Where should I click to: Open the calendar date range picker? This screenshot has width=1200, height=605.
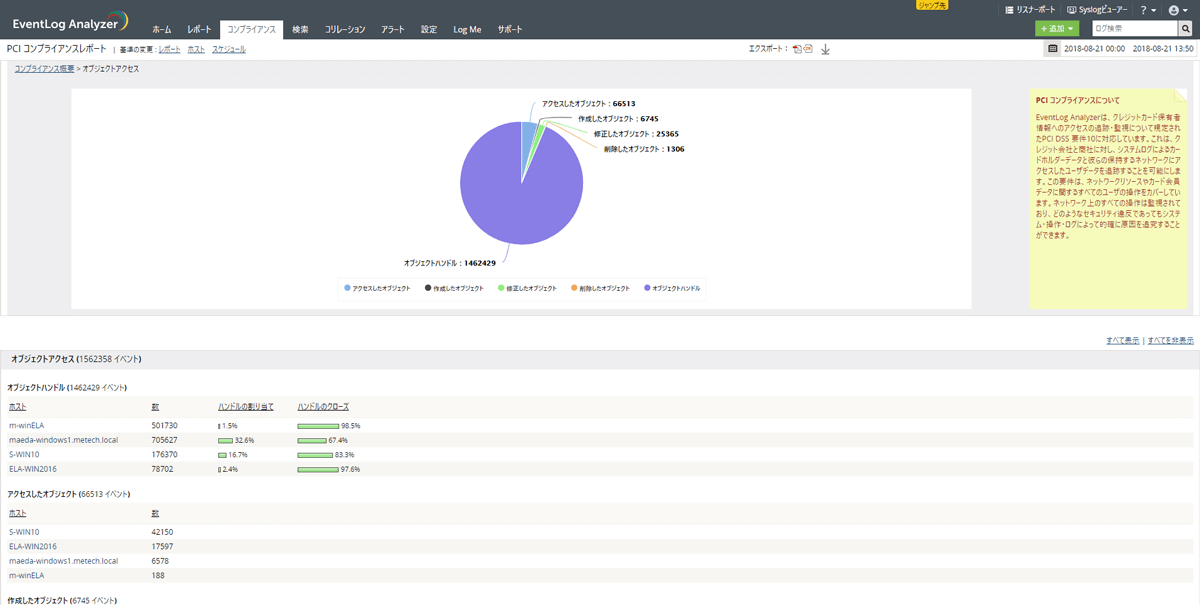click(x=1052, y=48)
